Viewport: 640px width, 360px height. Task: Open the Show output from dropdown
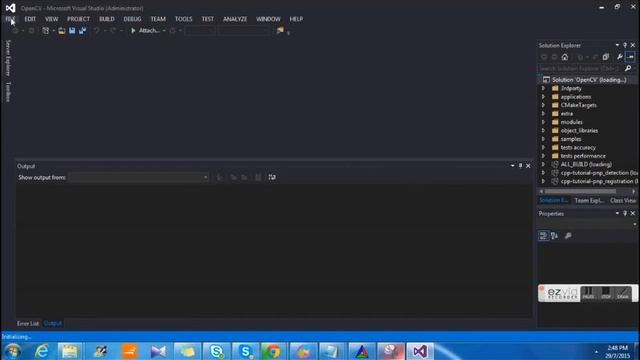click(139, 177)
